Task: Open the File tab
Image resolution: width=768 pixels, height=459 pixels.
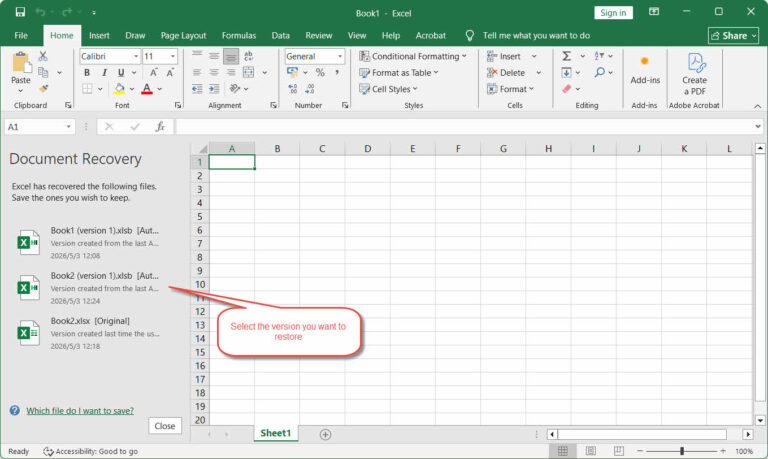Action: tap(21, 35)
